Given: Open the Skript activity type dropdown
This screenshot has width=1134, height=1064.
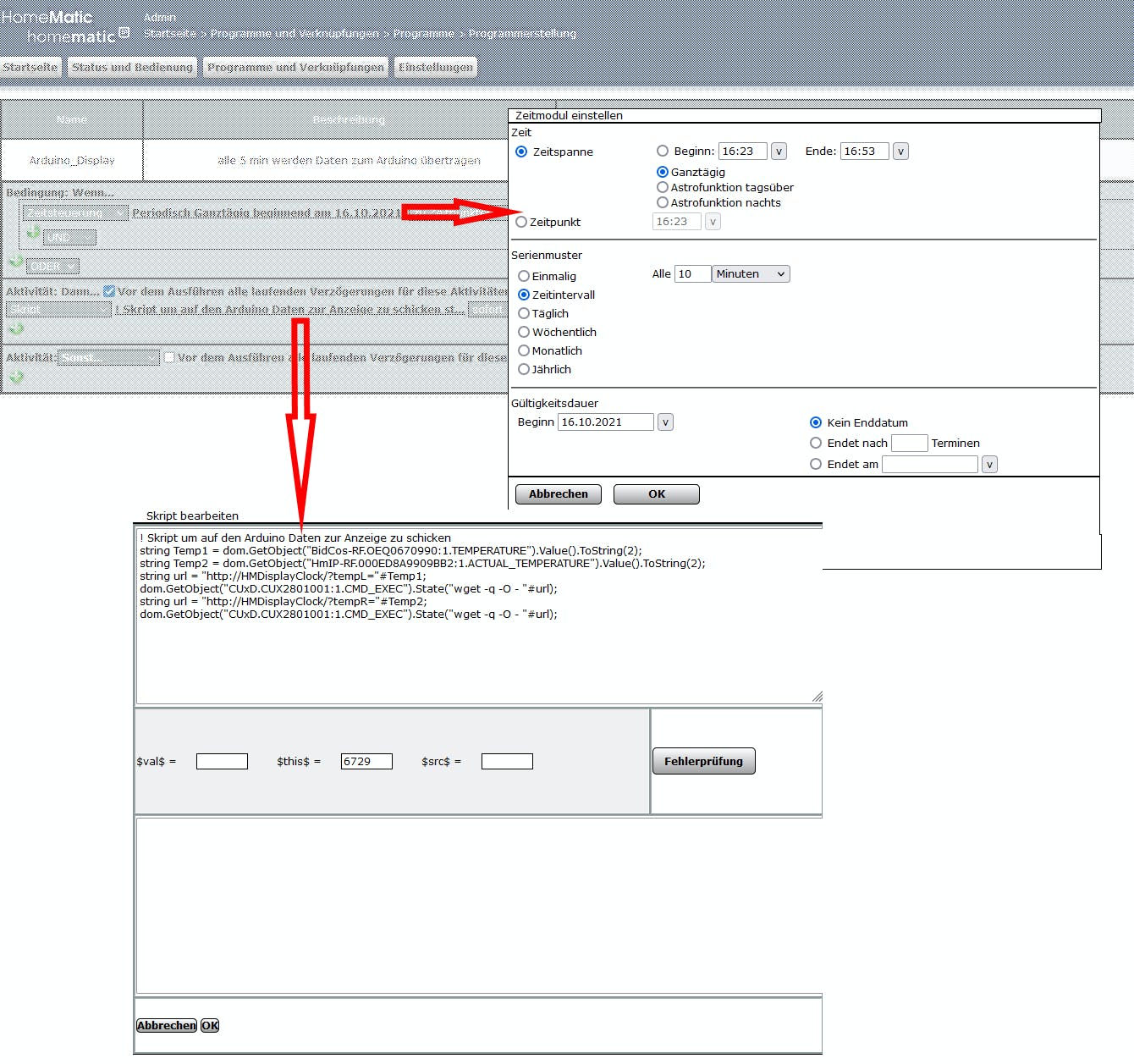Looking at the screenshot, I should click(59, 309).
